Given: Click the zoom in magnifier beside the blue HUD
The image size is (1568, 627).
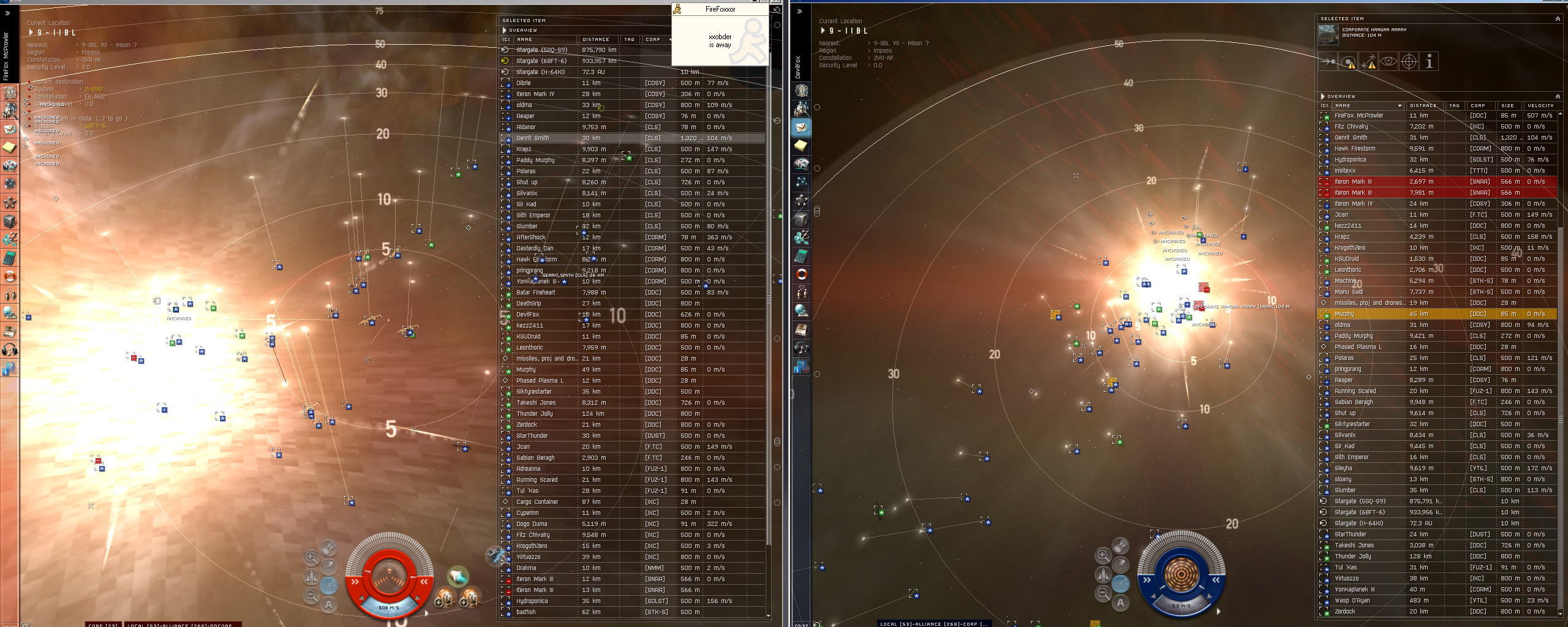Looking at the screenshot, I should pyautogui.click(x=1103, y=555).
